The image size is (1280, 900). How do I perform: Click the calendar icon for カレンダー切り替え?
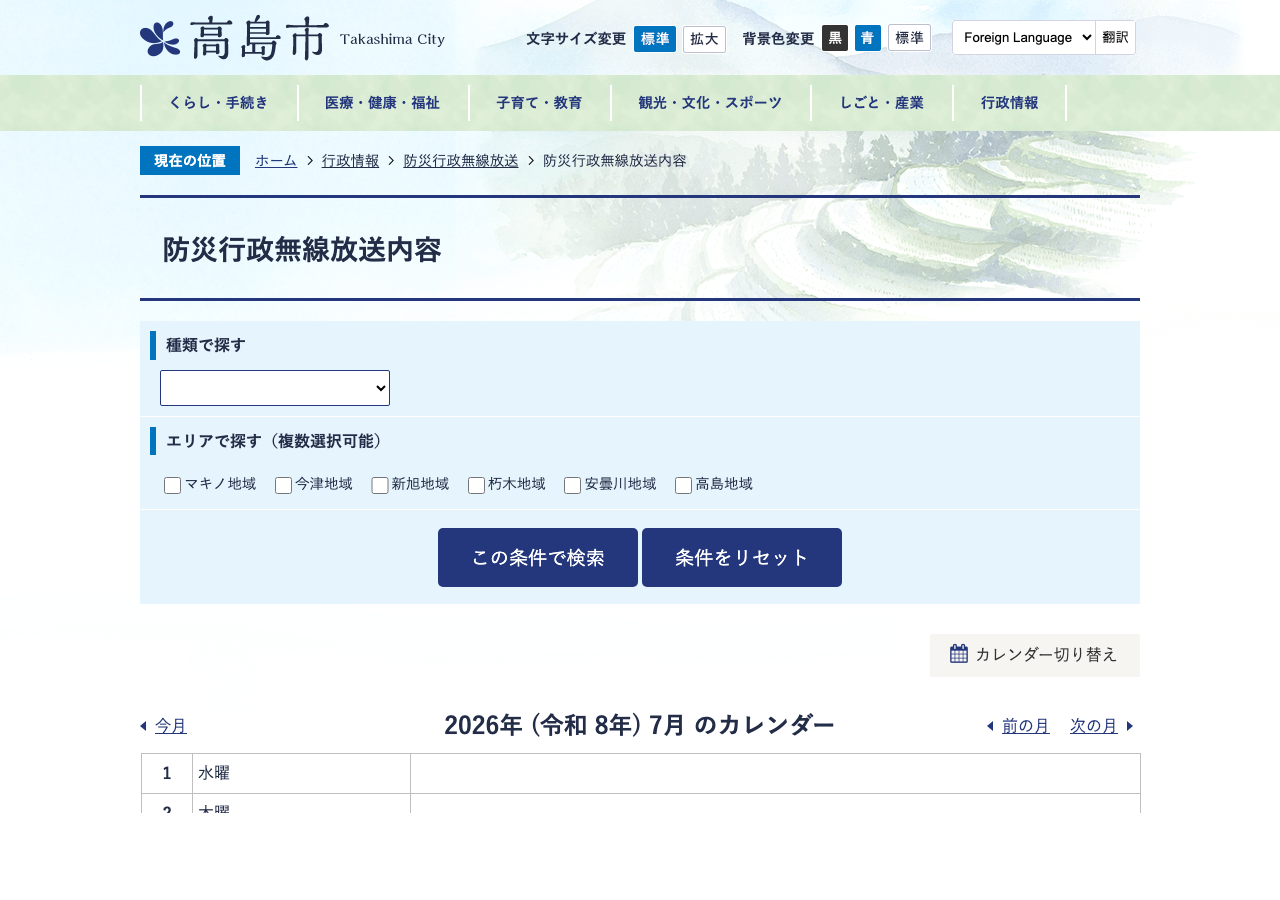point(959,654)
